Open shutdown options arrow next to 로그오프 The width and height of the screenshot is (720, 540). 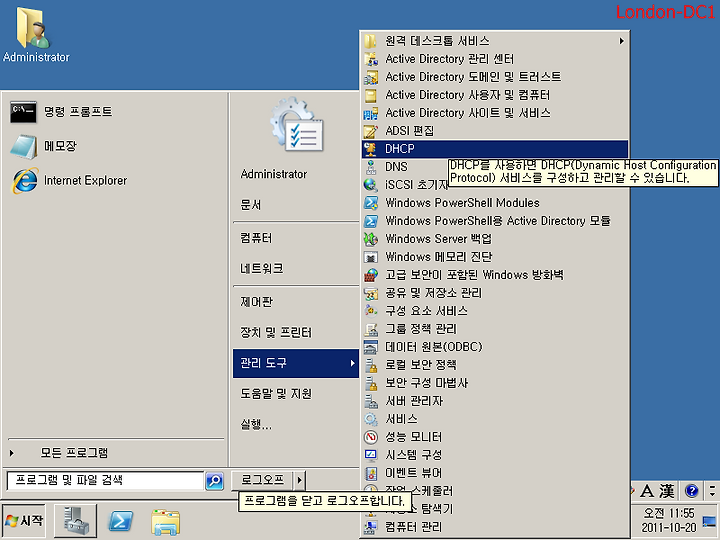point(299,480)
